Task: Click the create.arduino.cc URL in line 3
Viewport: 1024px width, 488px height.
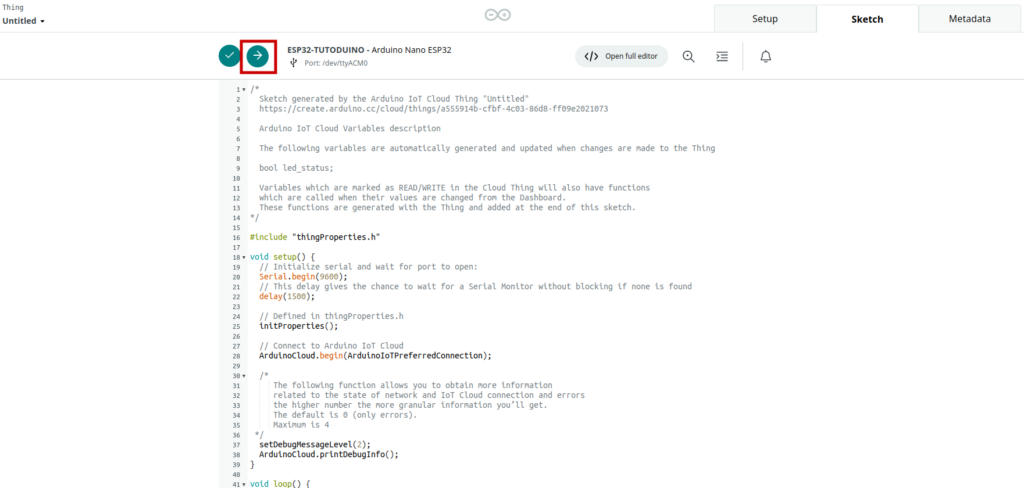Action: click(434, 108)
